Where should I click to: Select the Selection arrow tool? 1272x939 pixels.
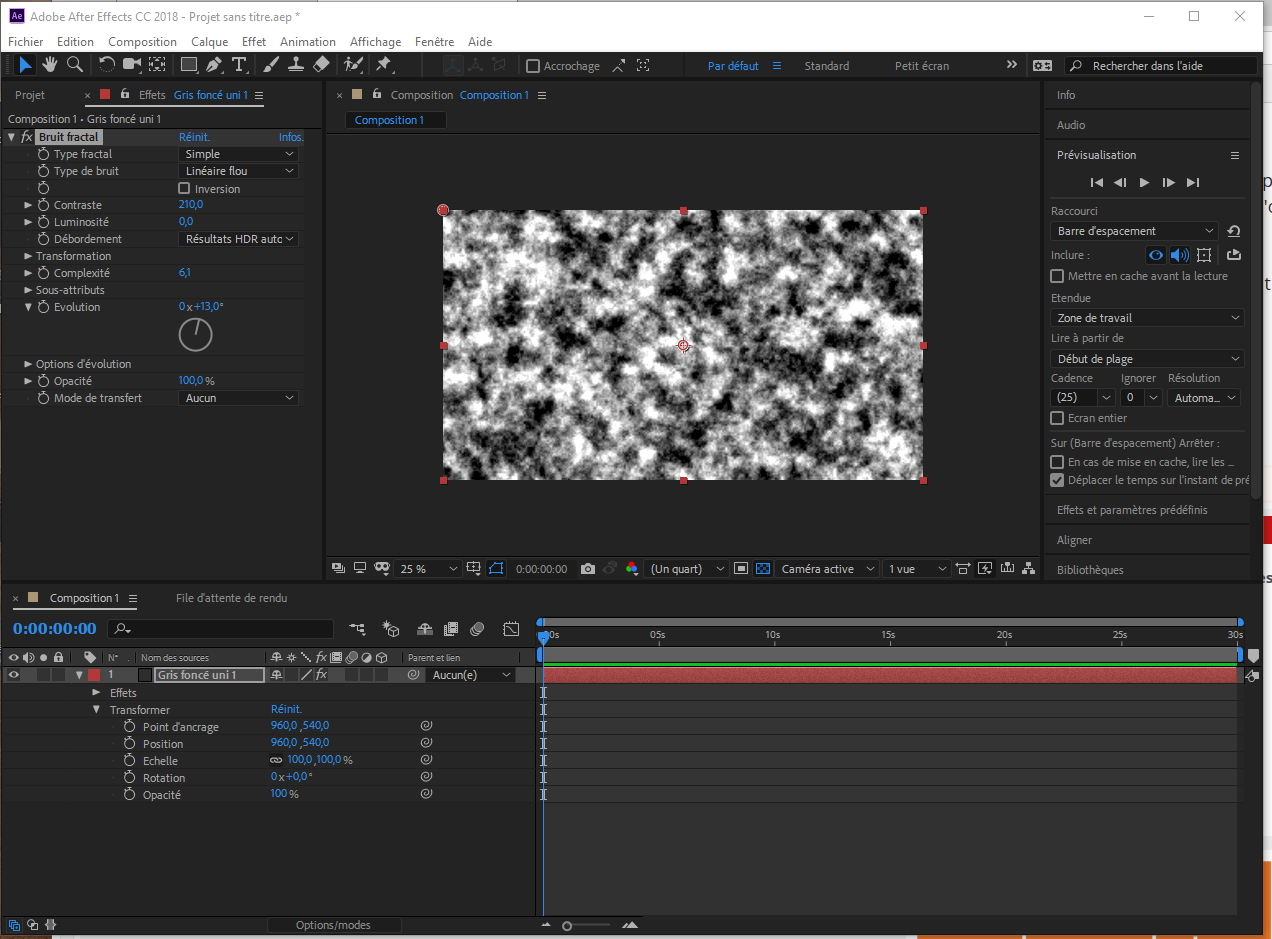[x=25, y=65]
